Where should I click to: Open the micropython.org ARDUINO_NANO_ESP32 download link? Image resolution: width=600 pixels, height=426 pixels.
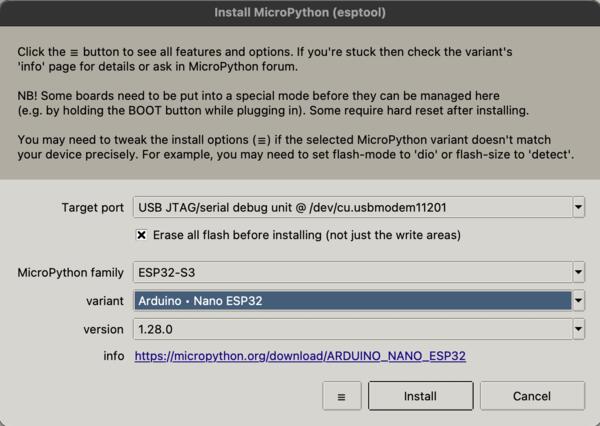tap(300, 355)
